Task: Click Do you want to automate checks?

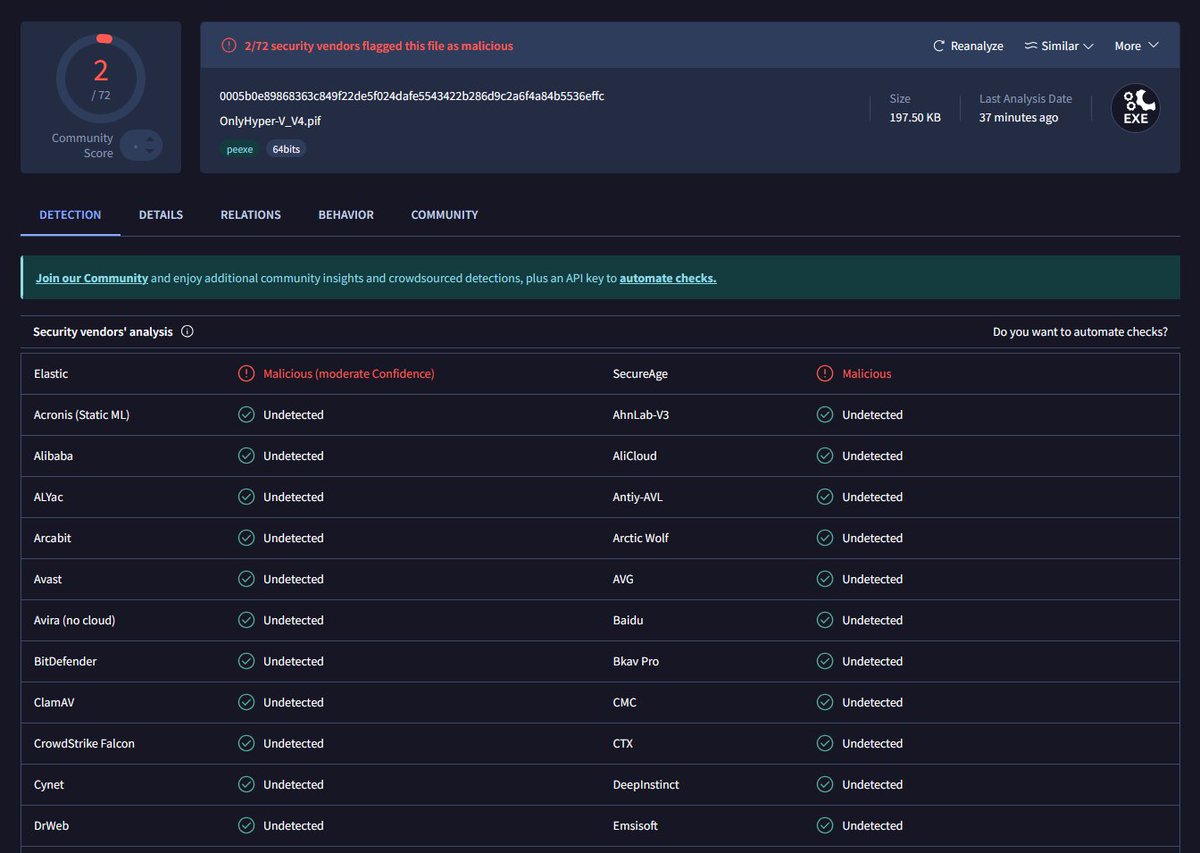Action: (x=1080, y=332)
